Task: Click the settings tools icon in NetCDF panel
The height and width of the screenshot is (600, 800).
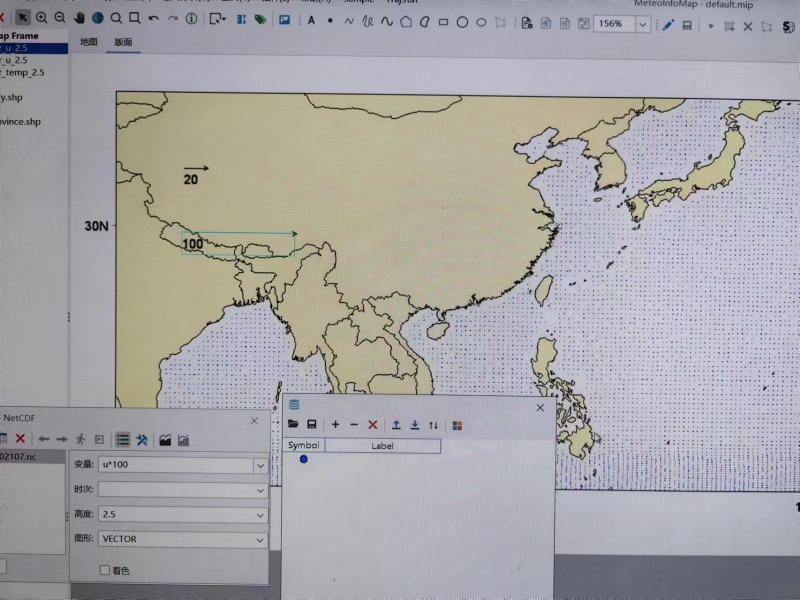Action: [142, 440]
